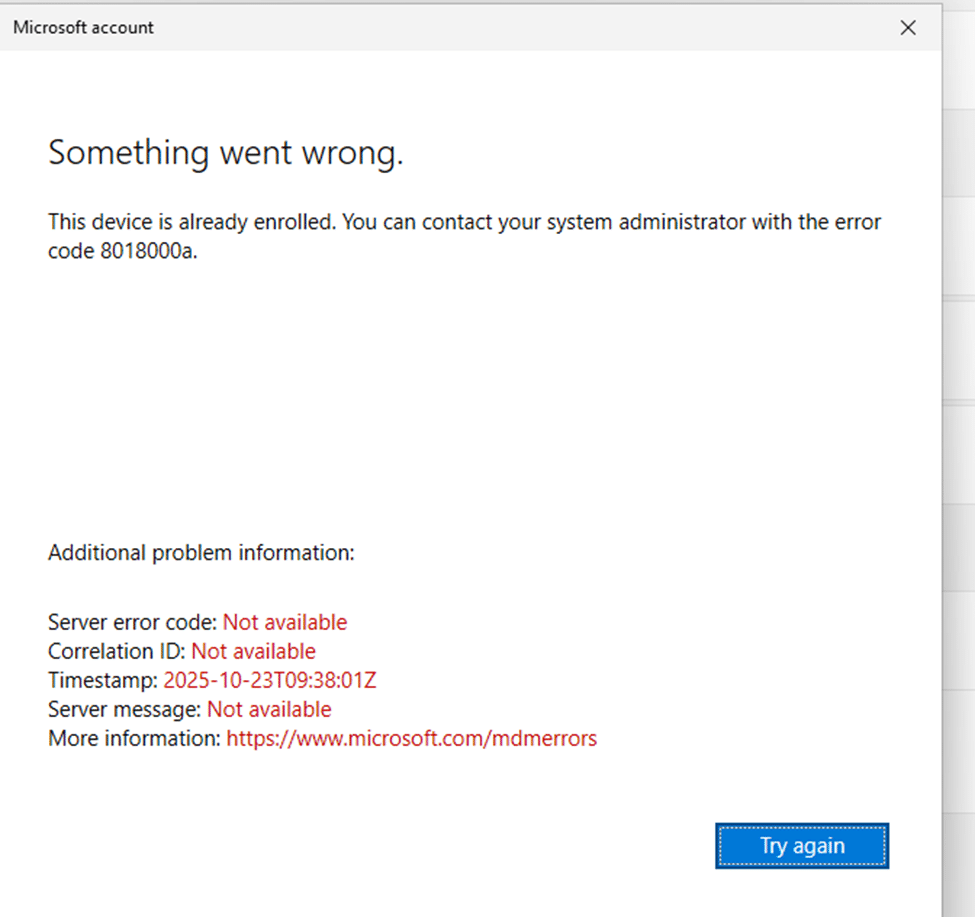This screenshot has height=917, width=975.
Task: Click the timestamp value 2025-10-23T09:38:01Z
Action: click(x=269, y=681)
